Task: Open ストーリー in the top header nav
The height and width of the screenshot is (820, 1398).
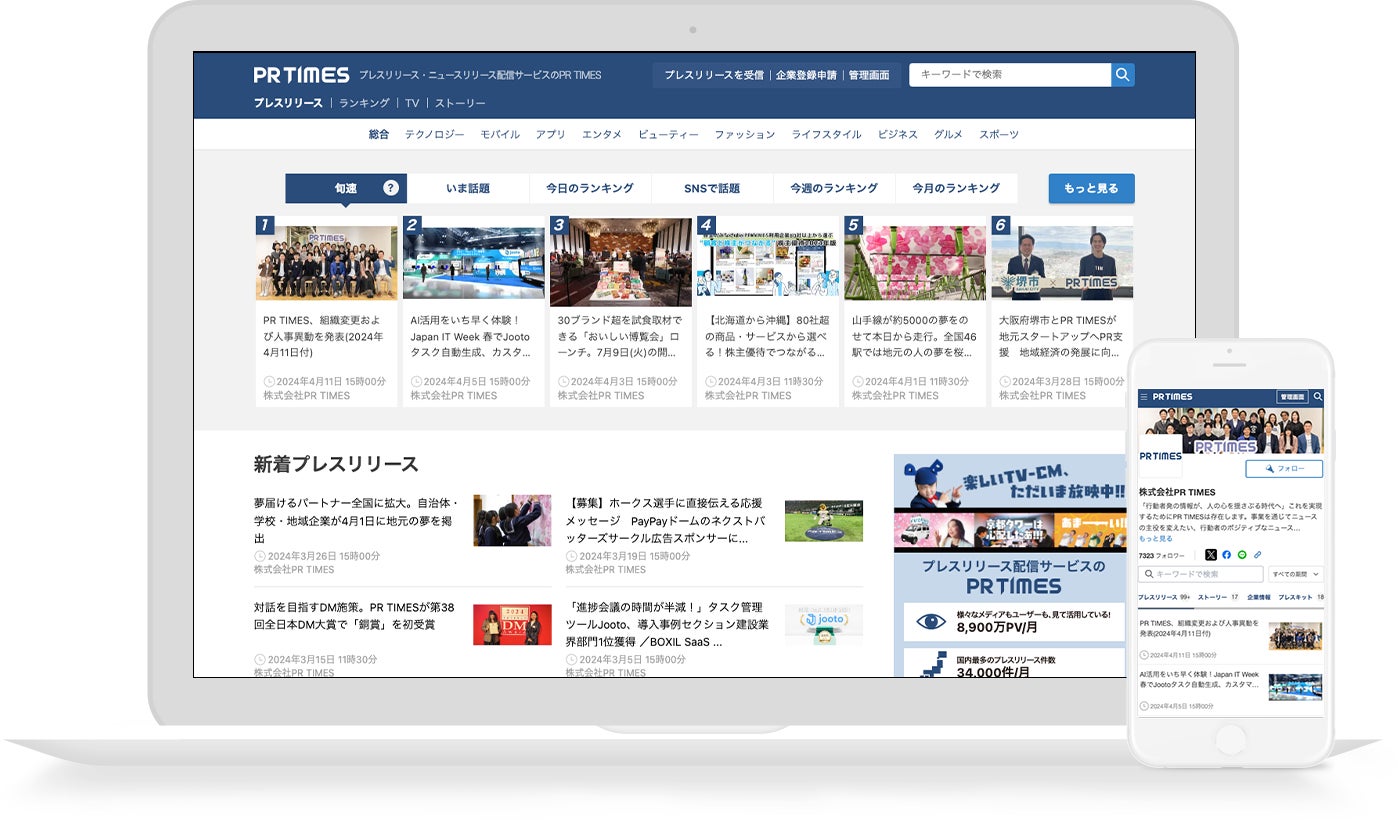Action: pos(460,103)
